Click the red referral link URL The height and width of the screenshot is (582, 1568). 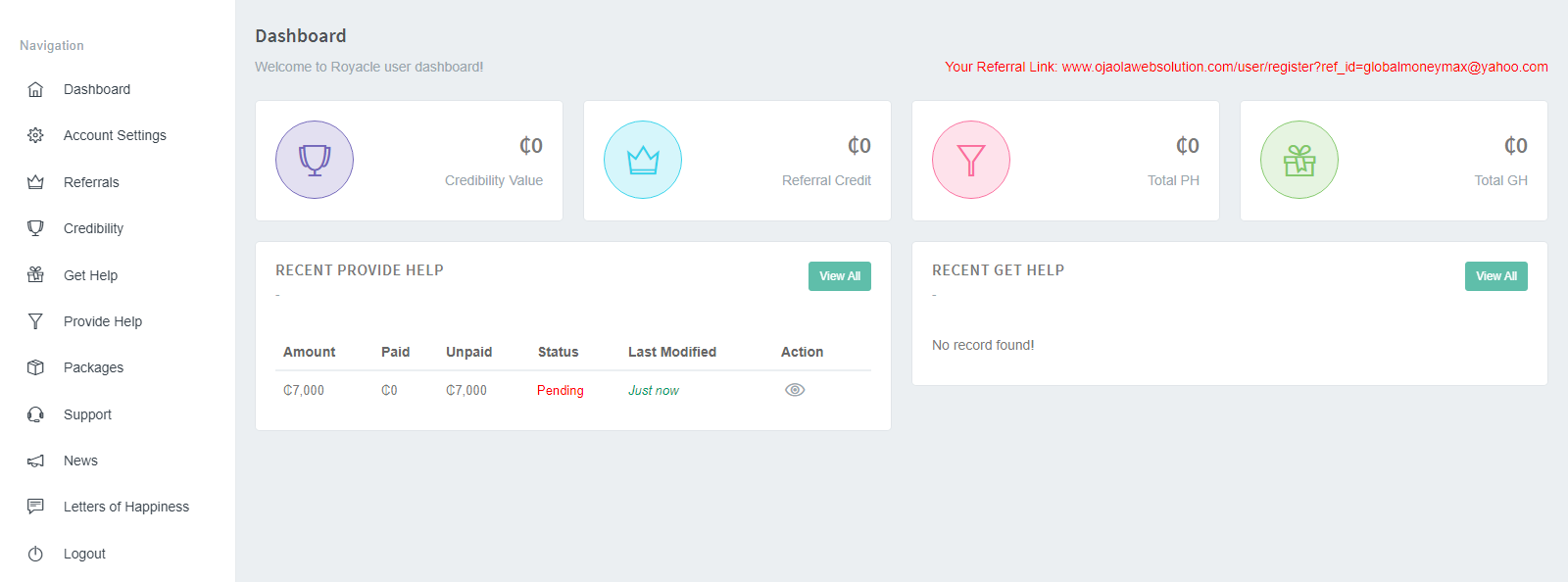click(x=1304, y=67)
